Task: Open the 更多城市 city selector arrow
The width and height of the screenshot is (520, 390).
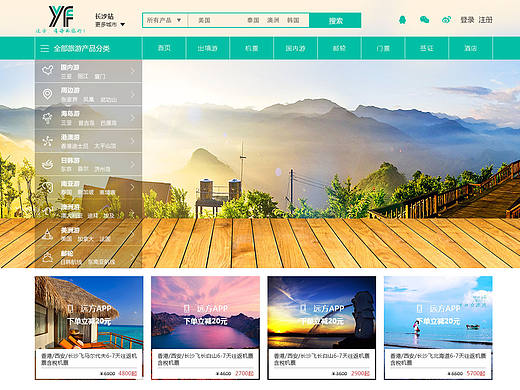Action: coord(122,24)
